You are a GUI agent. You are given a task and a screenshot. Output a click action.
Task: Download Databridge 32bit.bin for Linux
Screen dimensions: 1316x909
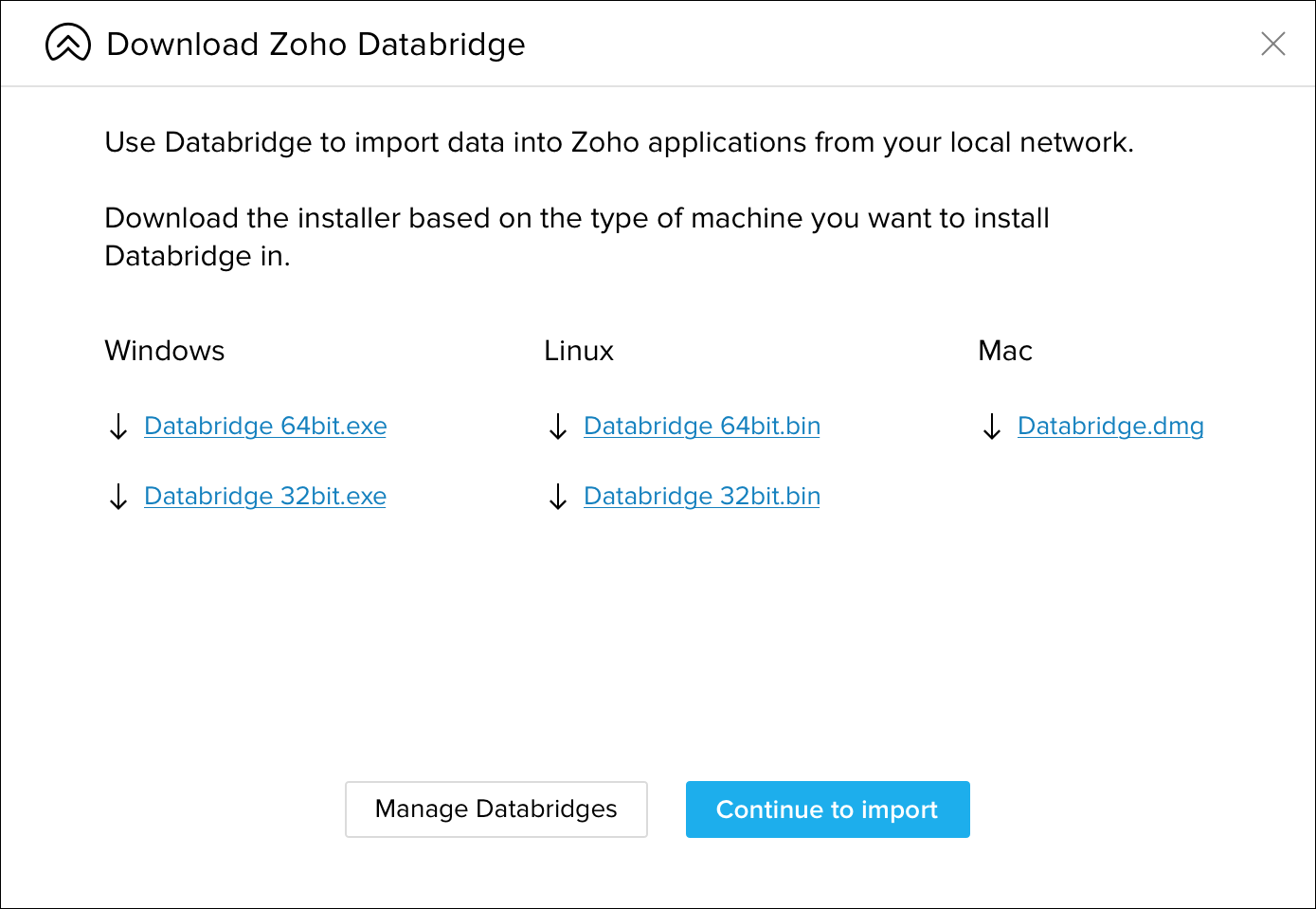pos(701,496)
